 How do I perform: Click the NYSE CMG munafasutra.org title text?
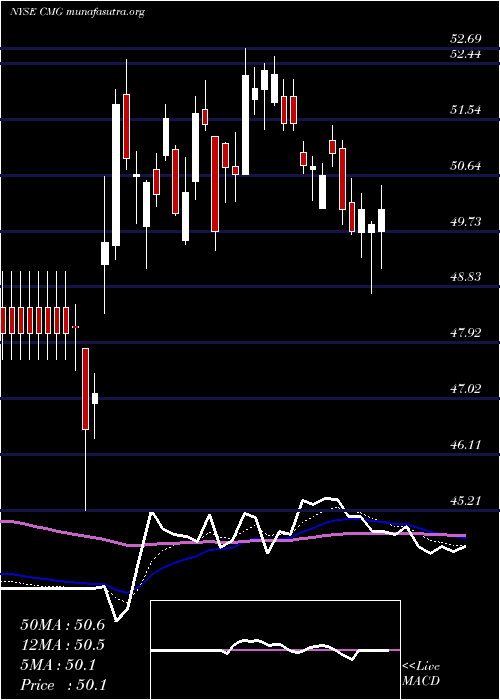coord(77,12)
